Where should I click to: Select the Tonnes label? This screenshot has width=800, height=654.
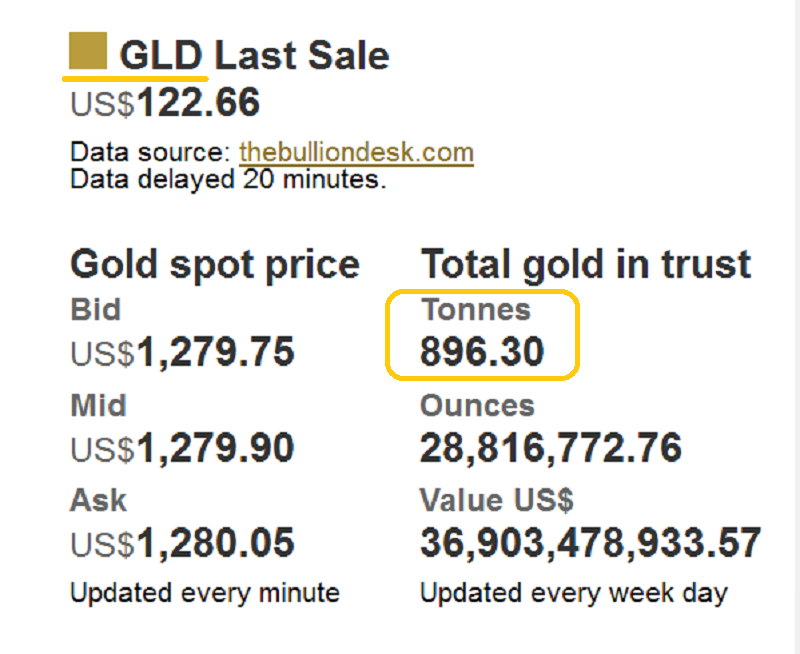coord(475,310)
